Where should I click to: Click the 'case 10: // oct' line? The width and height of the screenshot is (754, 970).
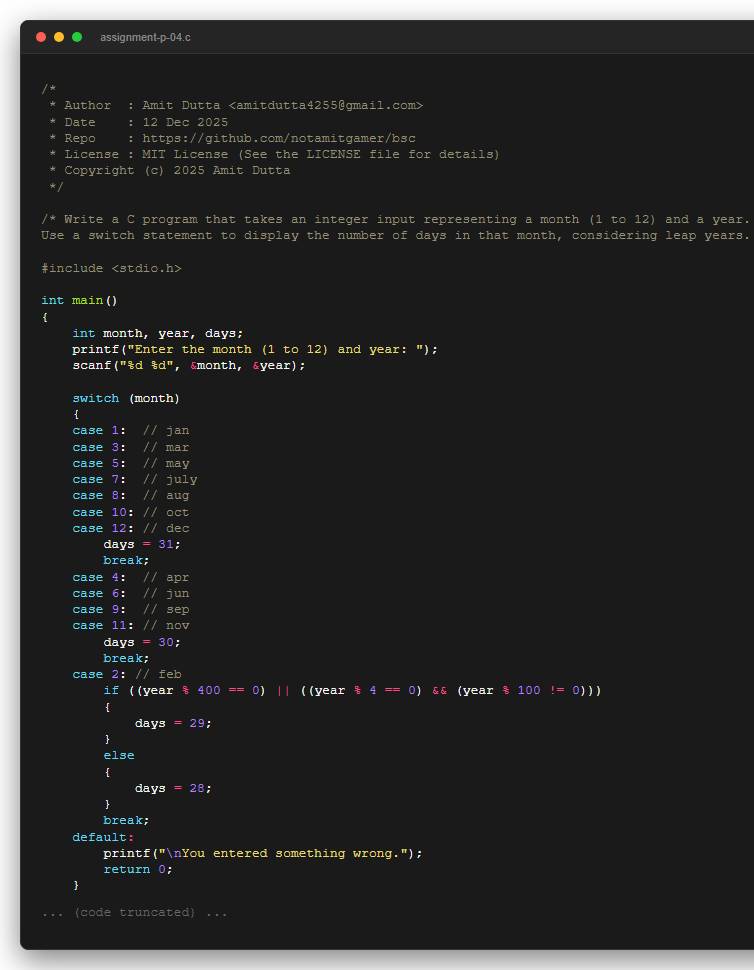tap(131, 512)
